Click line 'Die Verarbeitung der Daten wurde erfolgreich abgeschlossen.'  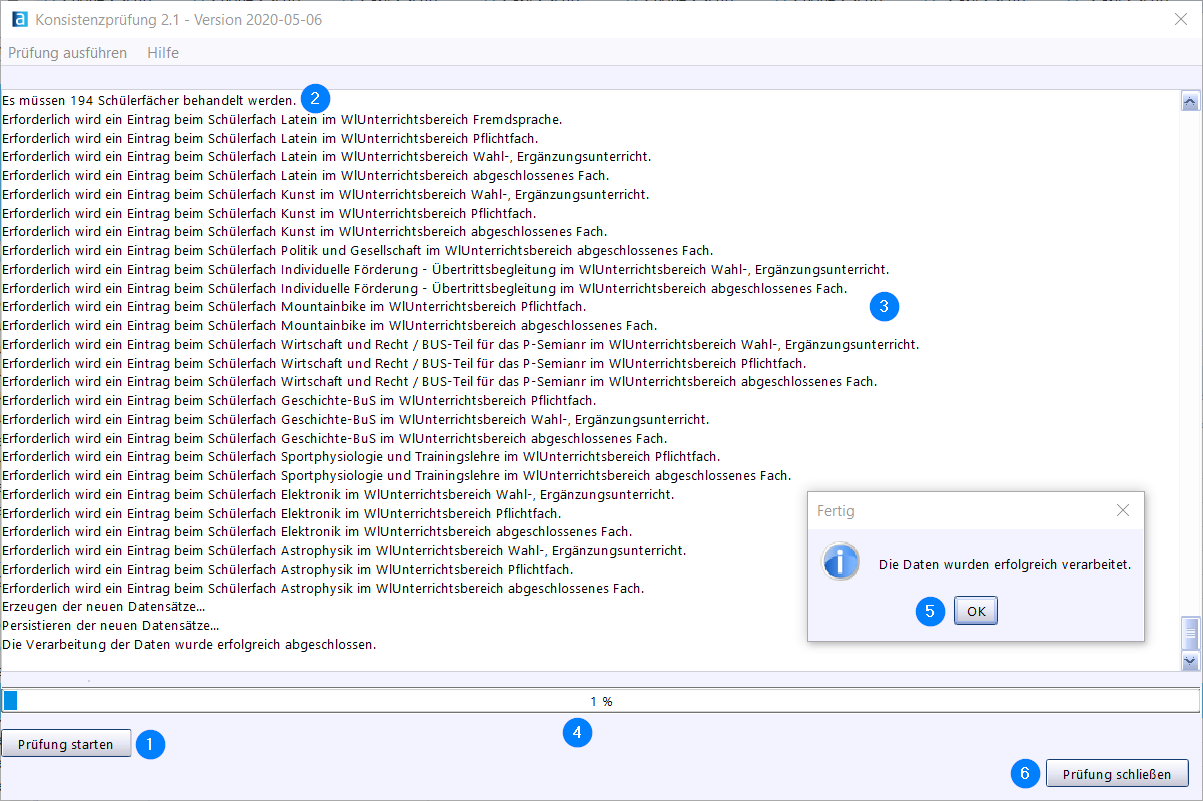(x=189, y=644)
